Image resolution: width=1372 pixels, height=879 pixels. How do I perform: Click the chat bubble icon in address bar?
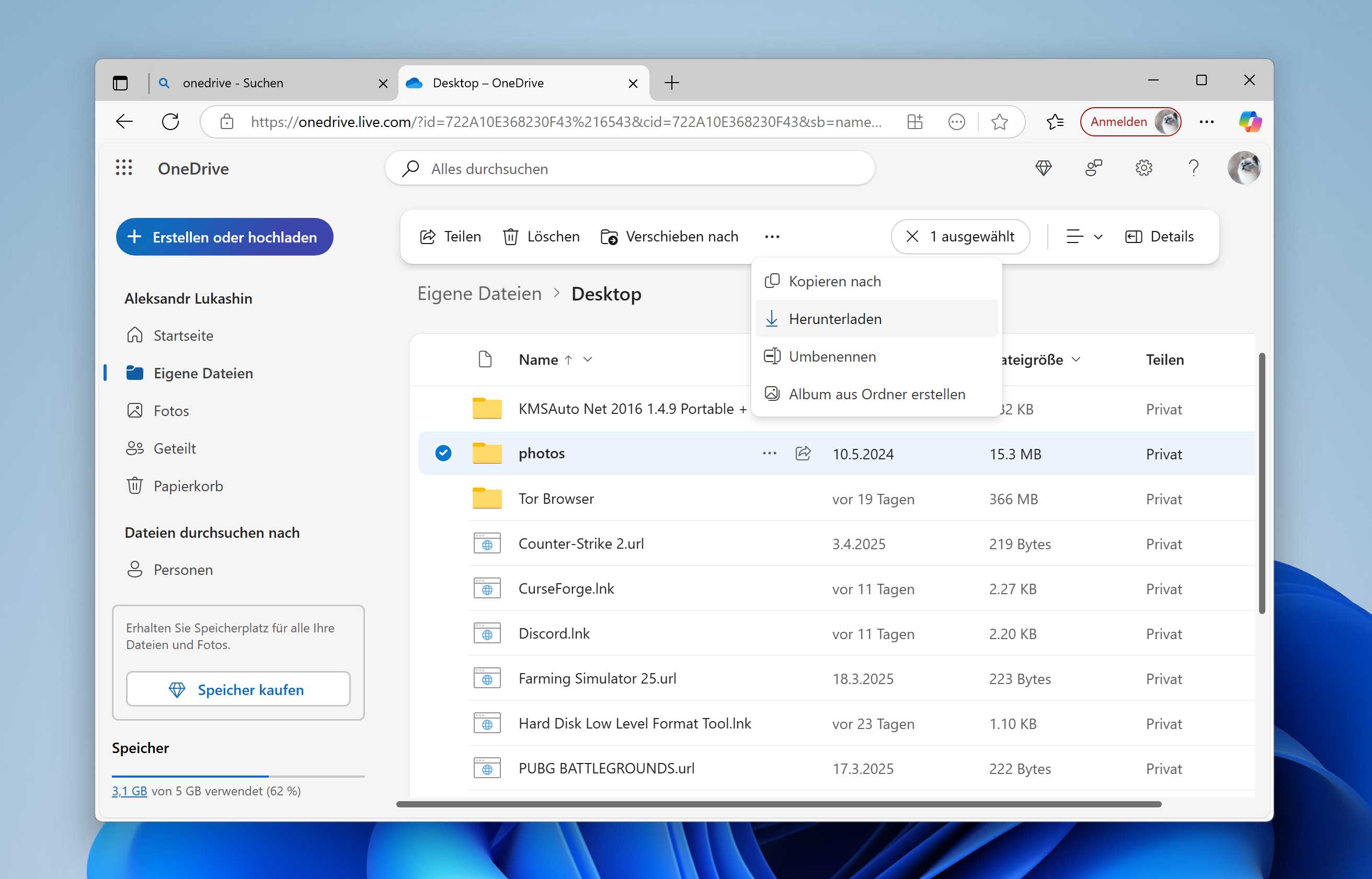click(956, 122)
